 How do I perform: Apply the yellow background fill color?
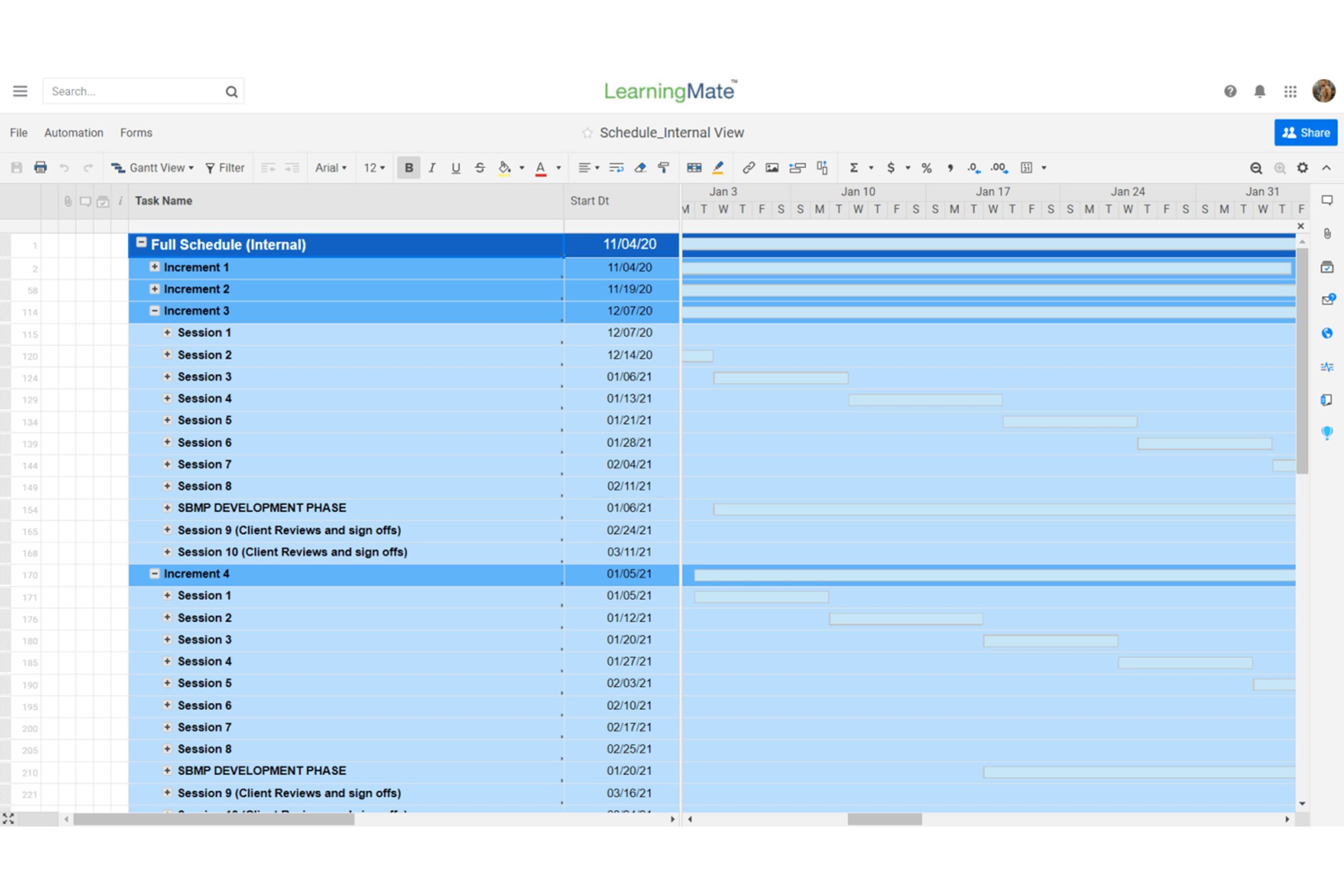tap(504, 168)
